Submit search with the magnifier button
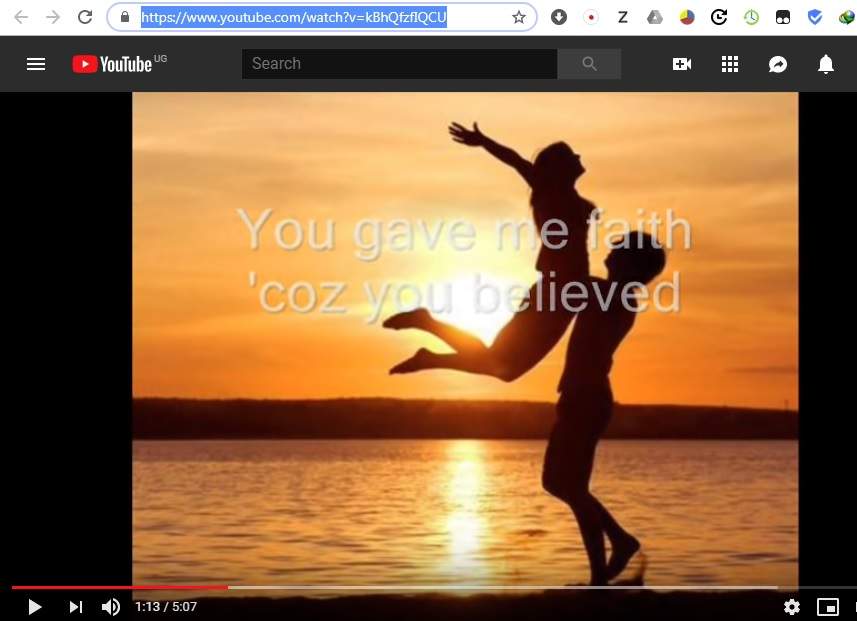 pyautogui.click(x=589, y=63)
